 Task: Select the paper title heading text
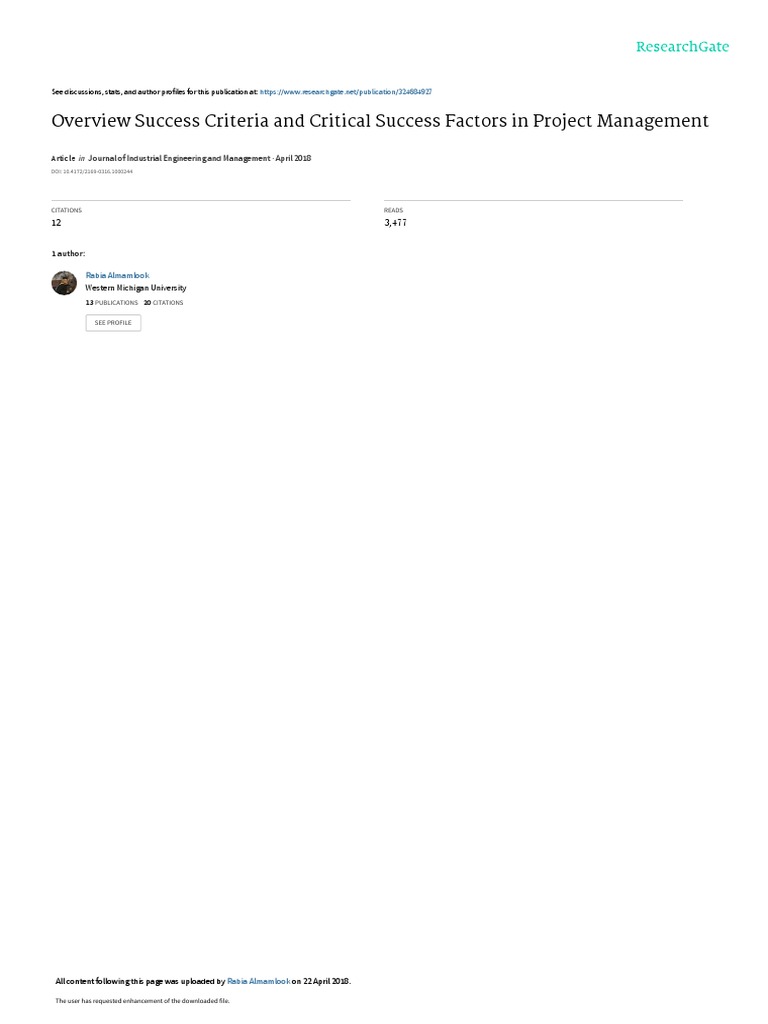click(380, 121)
